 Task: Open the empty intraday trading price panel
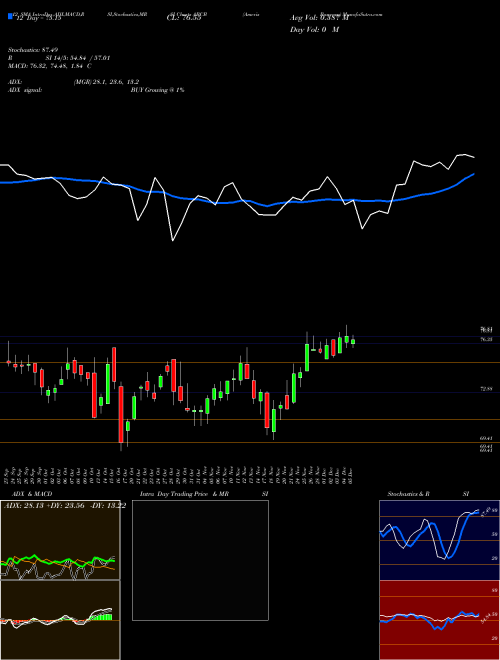tap(200, 560)
